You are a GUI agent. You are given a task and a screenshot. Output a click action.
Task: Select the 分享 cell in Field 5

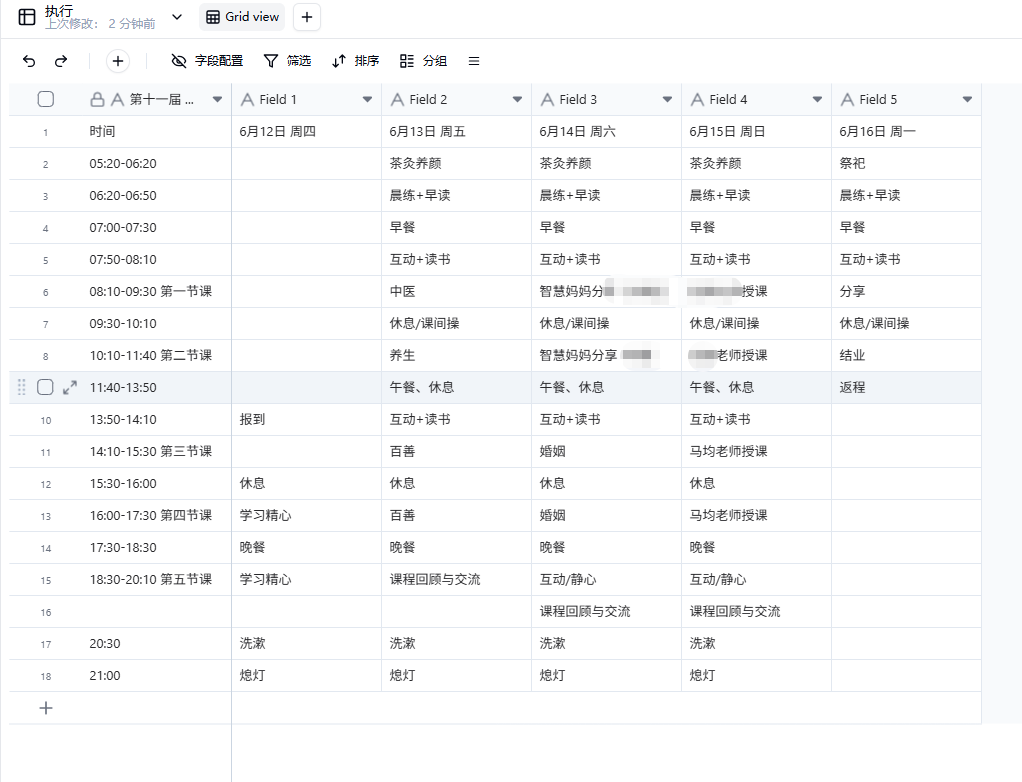point(907,291)
